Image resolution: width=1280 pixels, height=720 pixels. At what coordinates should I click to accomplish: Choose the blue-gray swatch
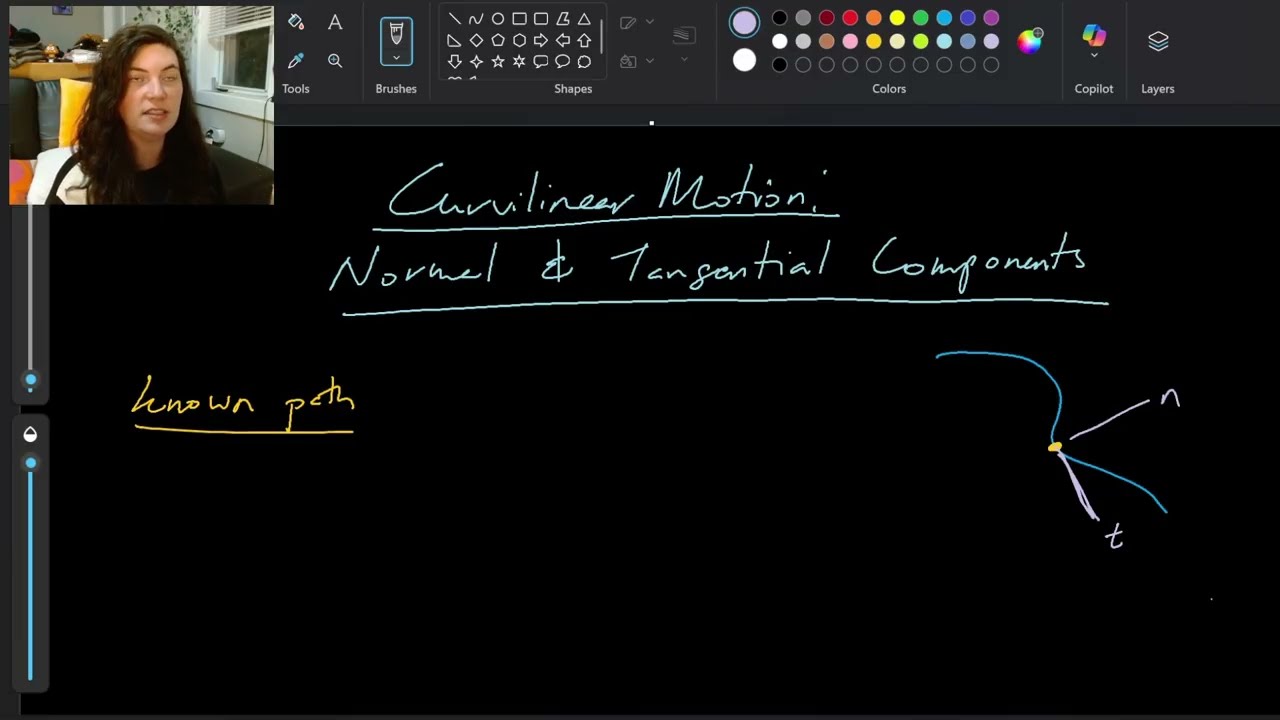tap(968, 41)
